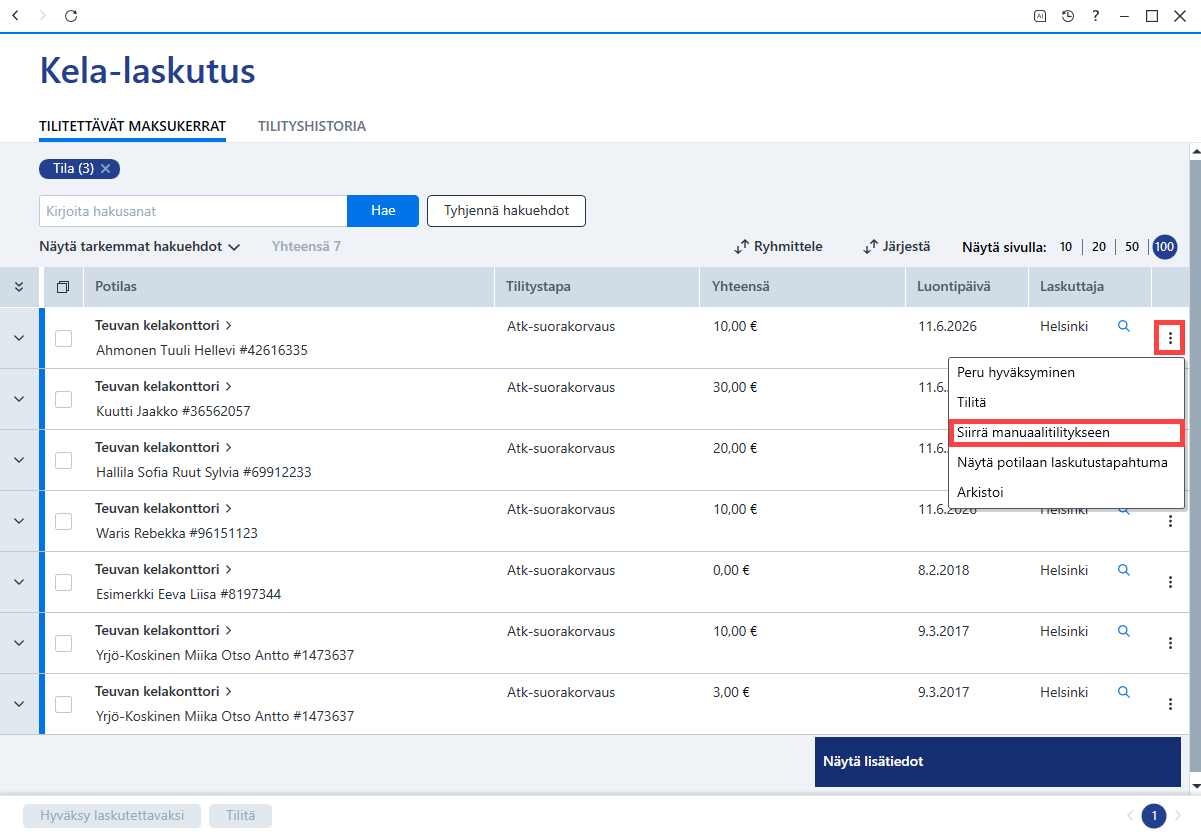Screen dimensions: 1201x835
Task: Open the three-dot menu for 10,00 € Yrjö-Koskinen row
Action: 1170,643
